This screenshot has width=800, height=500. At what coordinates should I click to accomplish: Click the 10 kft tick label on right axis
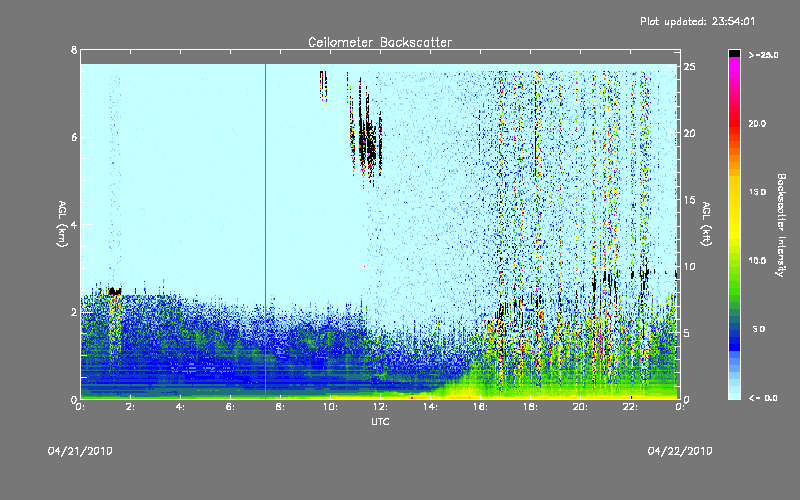point(690,266)
